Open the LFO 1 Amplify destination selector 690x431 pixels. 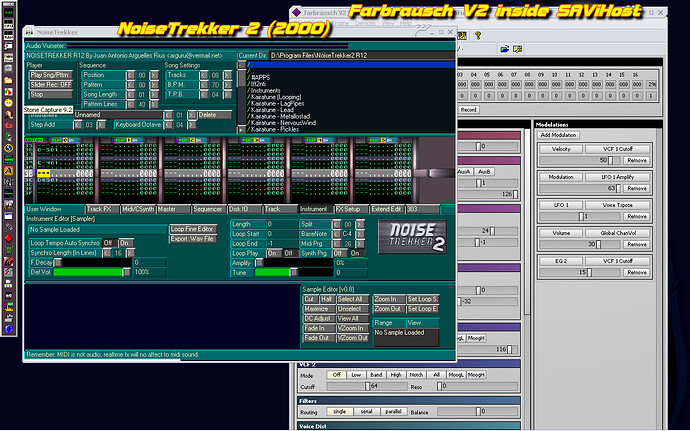[x=617, y=177]
